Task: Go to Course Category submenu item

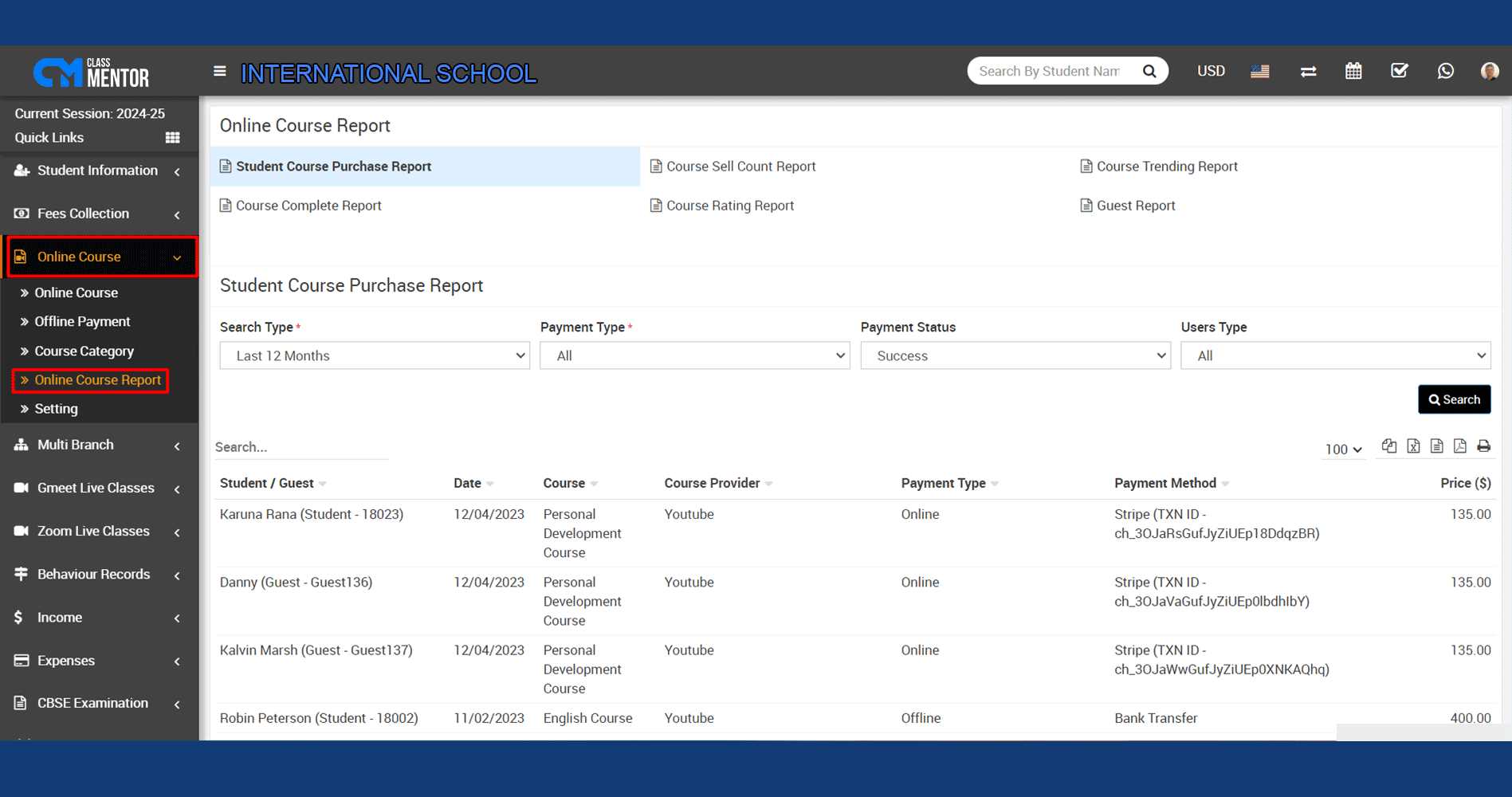Action: tap(84, 351)
